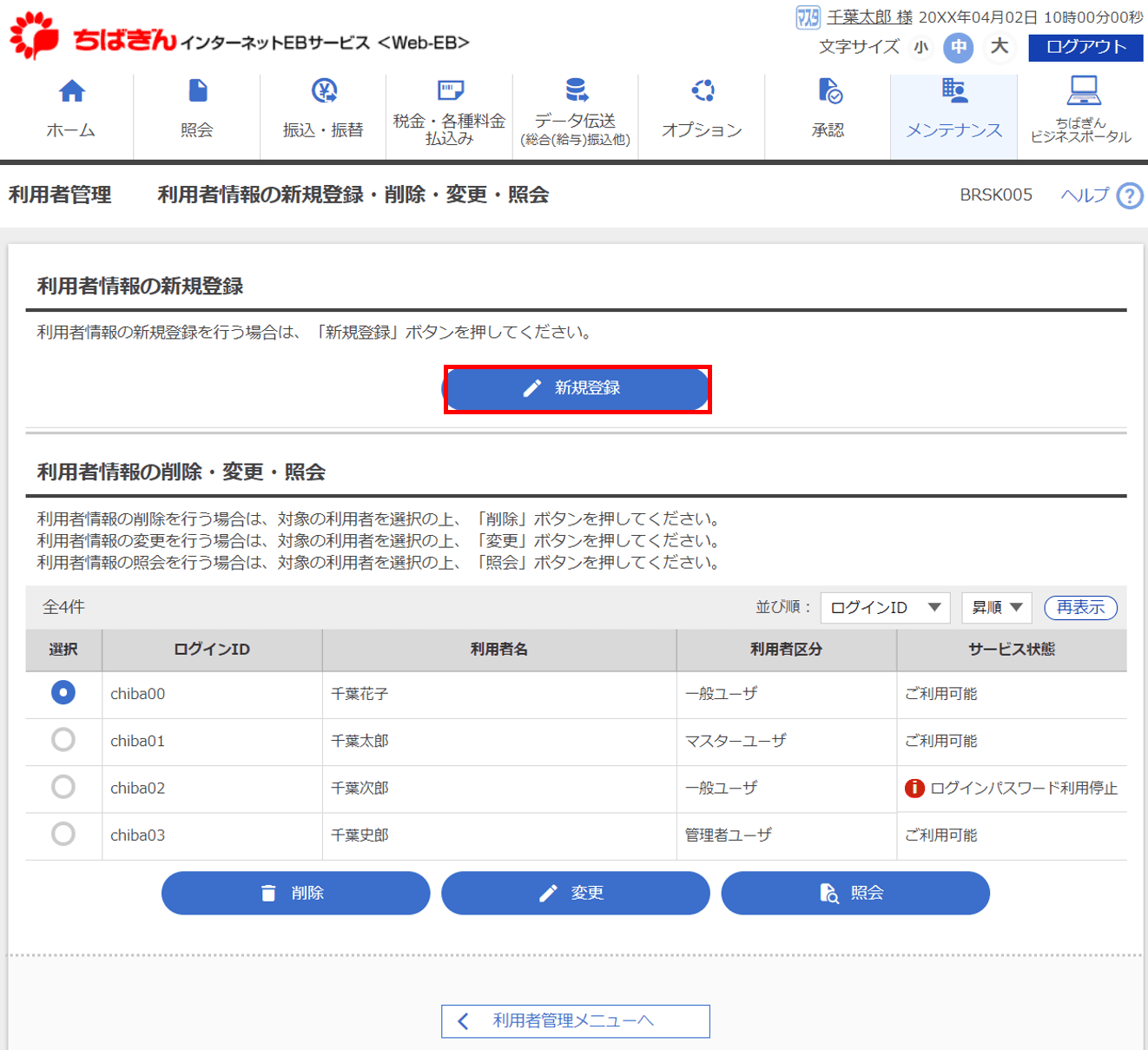
Task: Select the radio button for chiba02
Action: (x=63, y=787)
